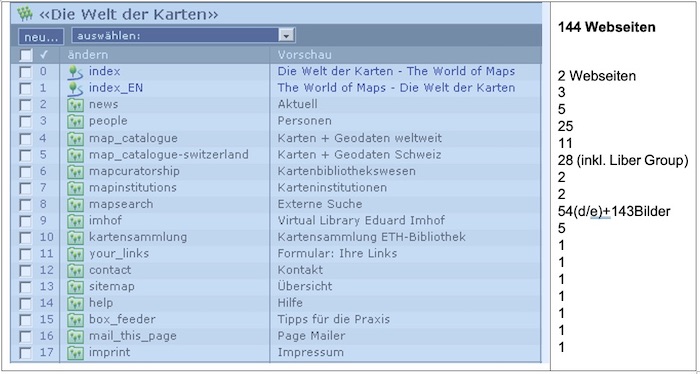Open the auswählen dropdown arrow
Viewport: 700px width, 374px height.
point(287,36)
